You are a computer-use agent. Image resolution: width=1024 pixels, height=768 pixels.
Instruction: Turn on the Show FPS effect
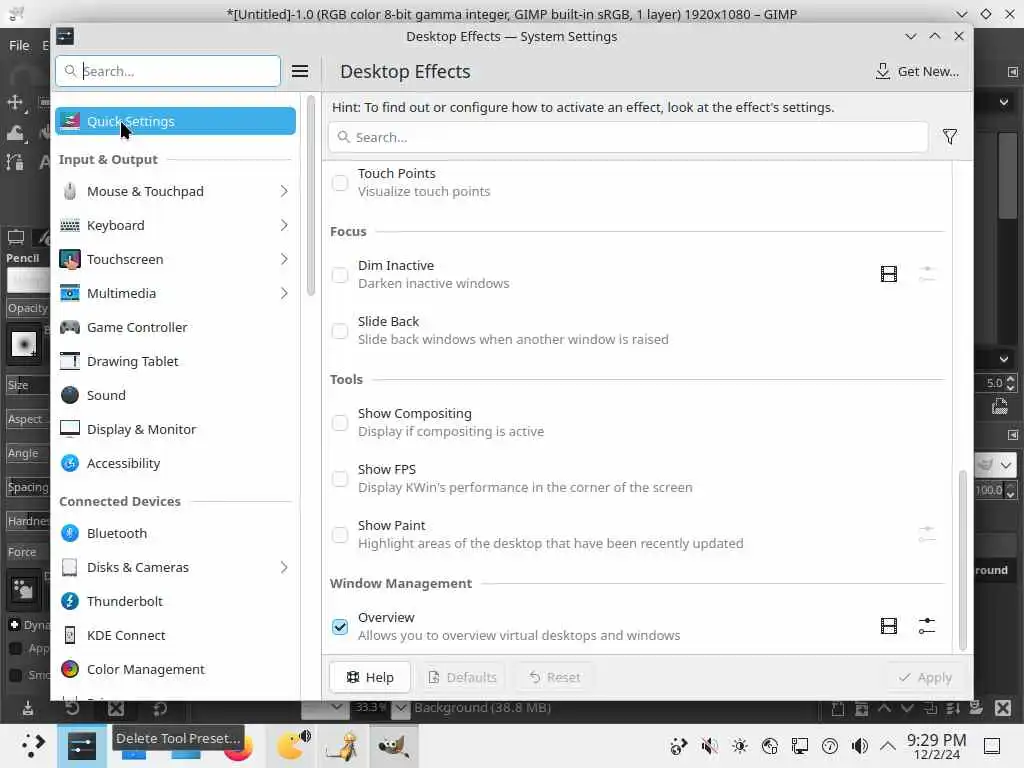point(340,479)
